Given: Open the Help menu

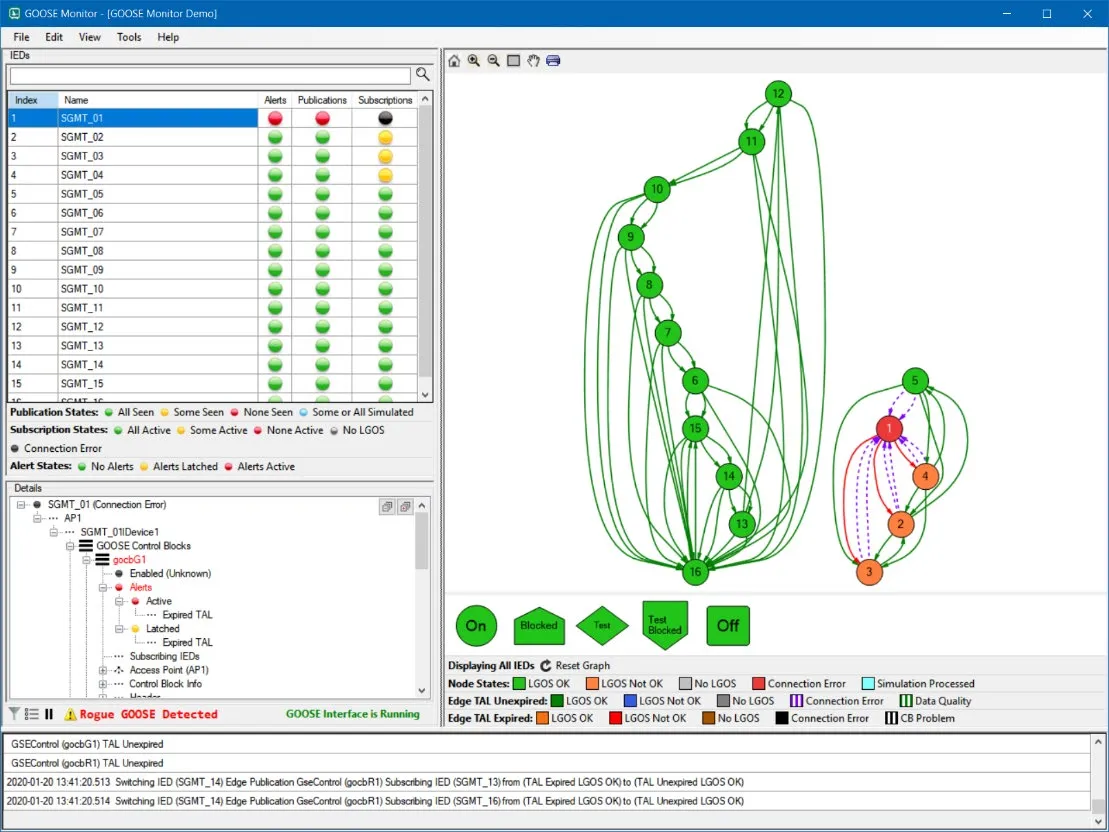Looking at the screenshot, I should click(x=168, y=37).
